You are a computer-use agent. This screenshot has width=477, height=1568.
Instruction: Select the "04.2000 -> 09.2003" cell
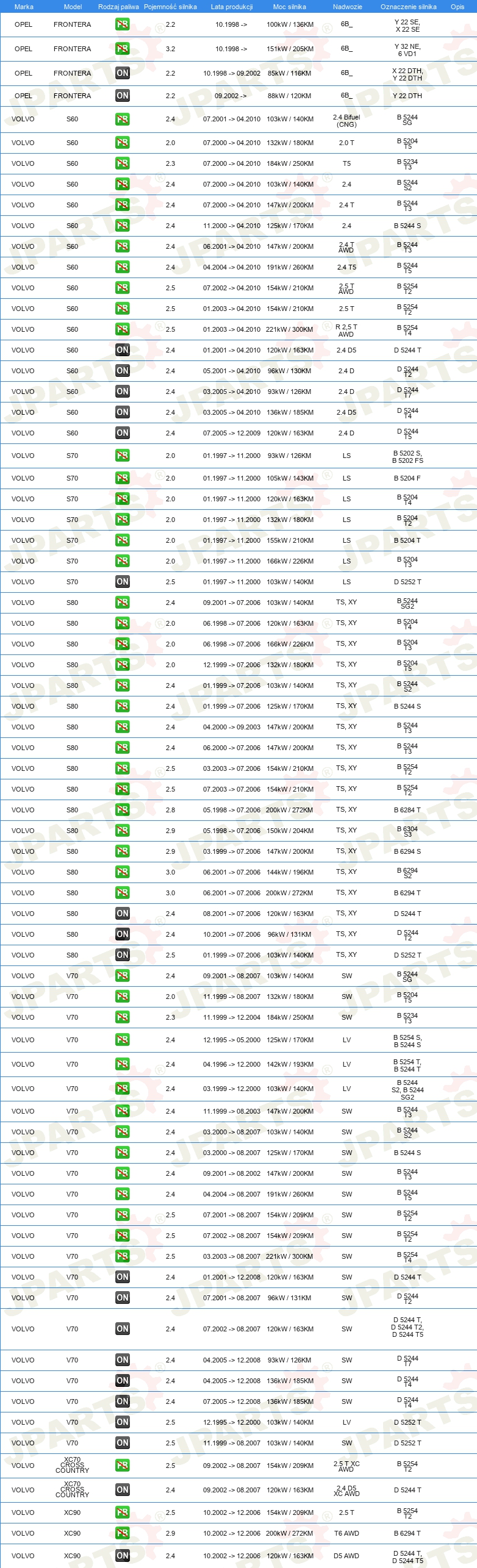232,727
